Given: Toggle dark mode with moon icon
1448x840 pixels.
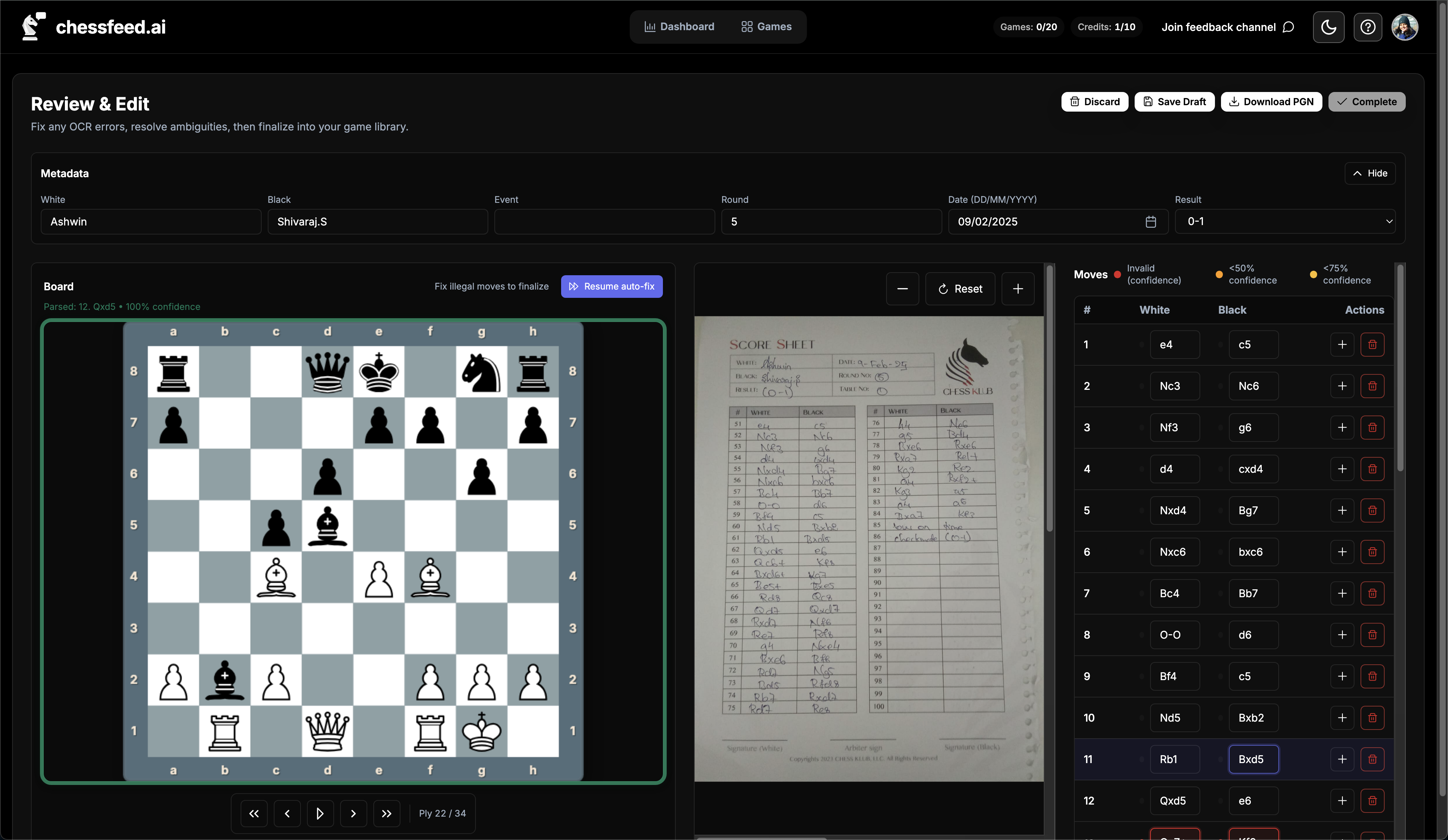Looking at the screenshot, I should point(1328,27).
